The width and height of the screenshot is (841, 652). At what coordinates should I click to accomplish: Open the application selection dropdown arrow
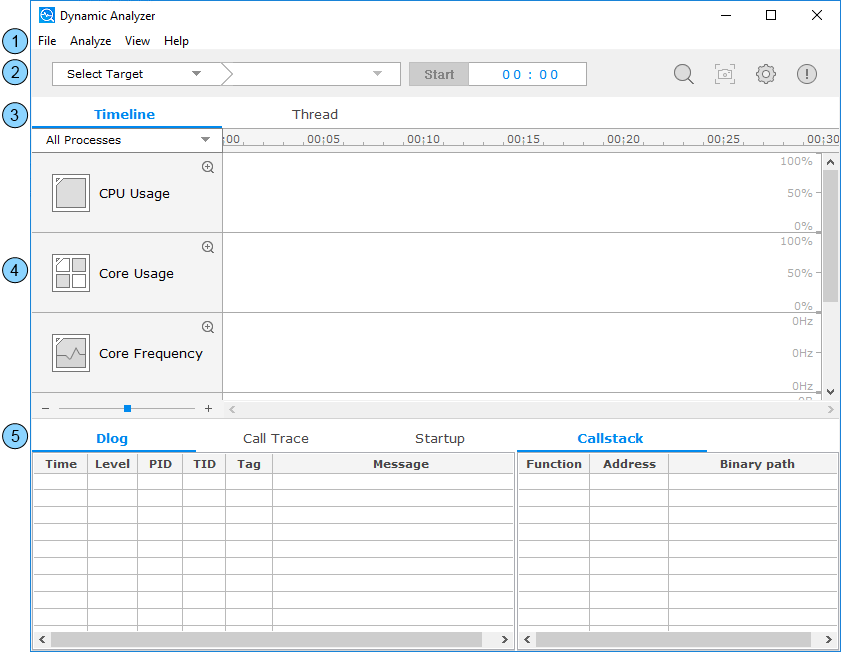[377, 73]
